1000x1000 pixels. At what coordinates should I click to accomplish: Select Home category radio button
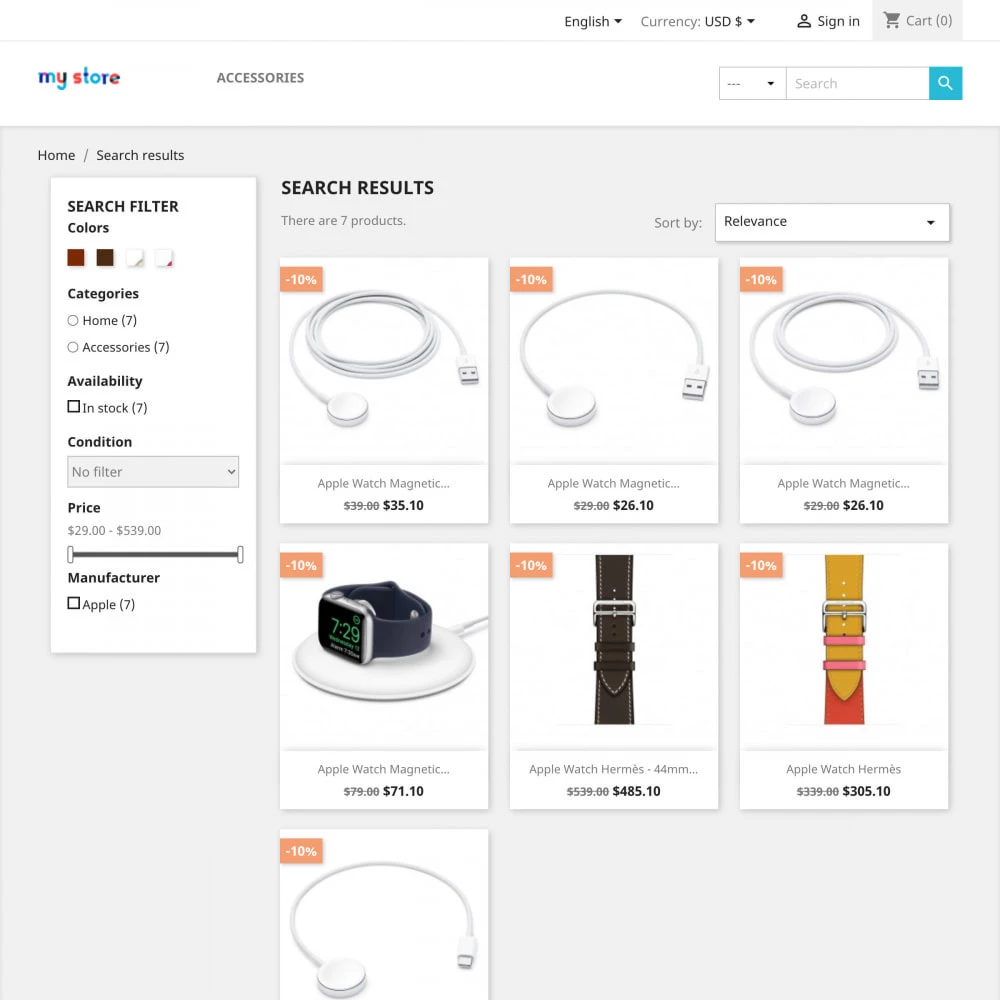coord(73,320)
